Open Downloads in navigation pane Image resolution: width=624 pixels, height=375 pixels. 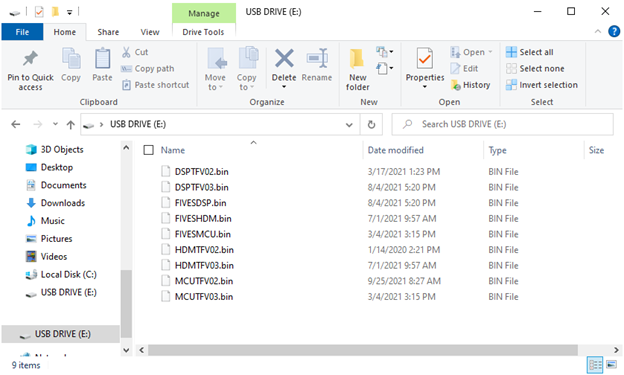(55, 203)
